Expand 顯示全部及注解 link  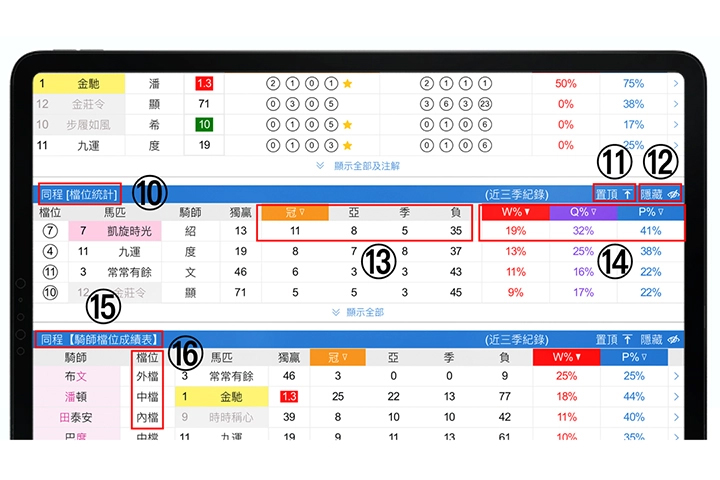tap(358, 166)
